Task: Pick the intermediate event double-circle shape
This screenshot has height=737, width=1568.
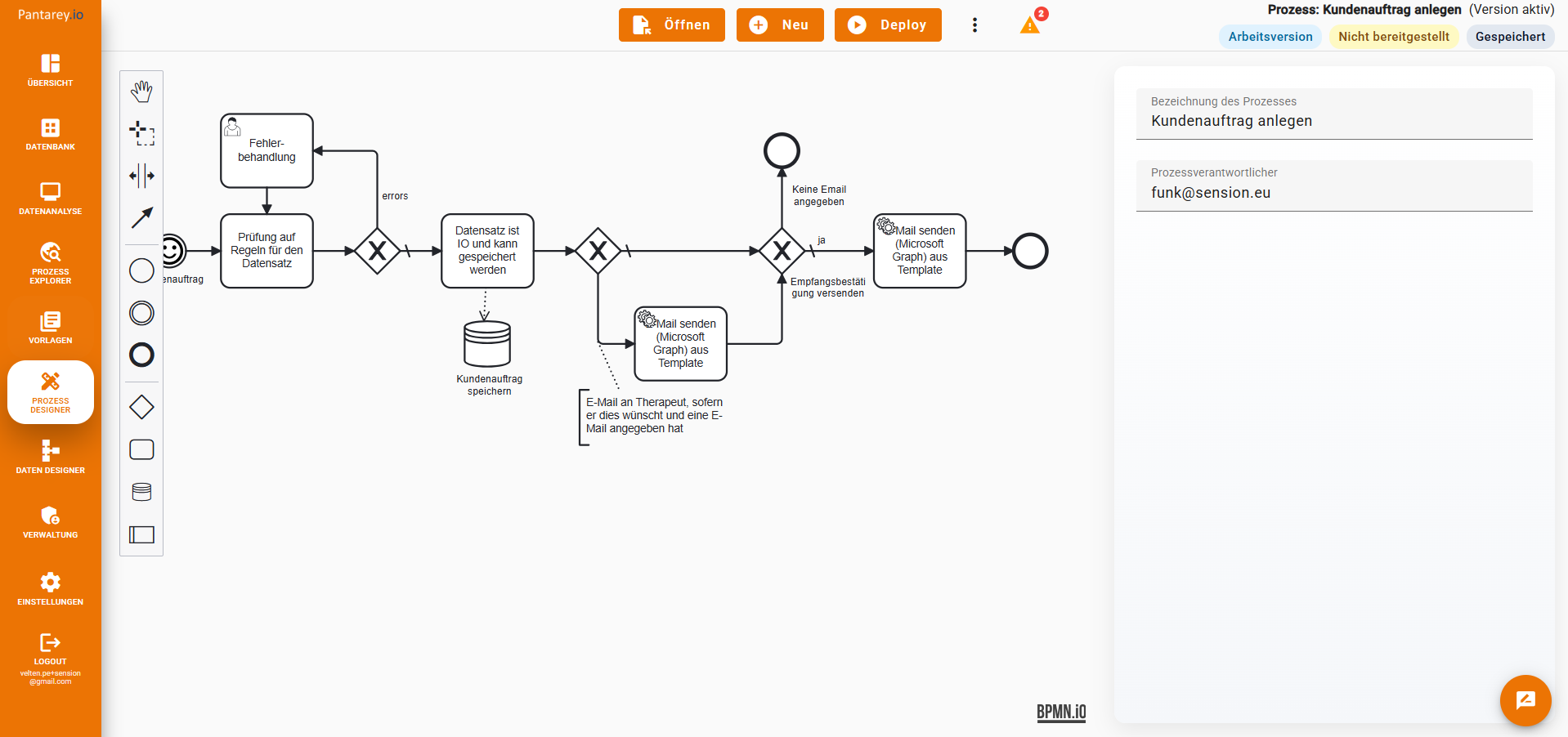Action: [x=141, y=313]
